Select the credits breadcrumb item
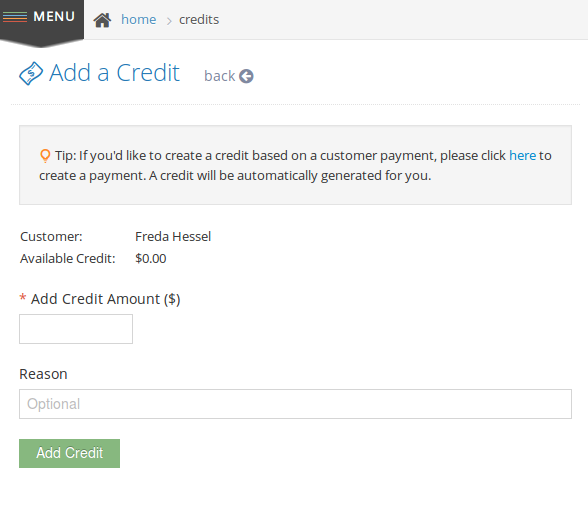The width and height of the screenshot is (588, 508). [199, 19]
